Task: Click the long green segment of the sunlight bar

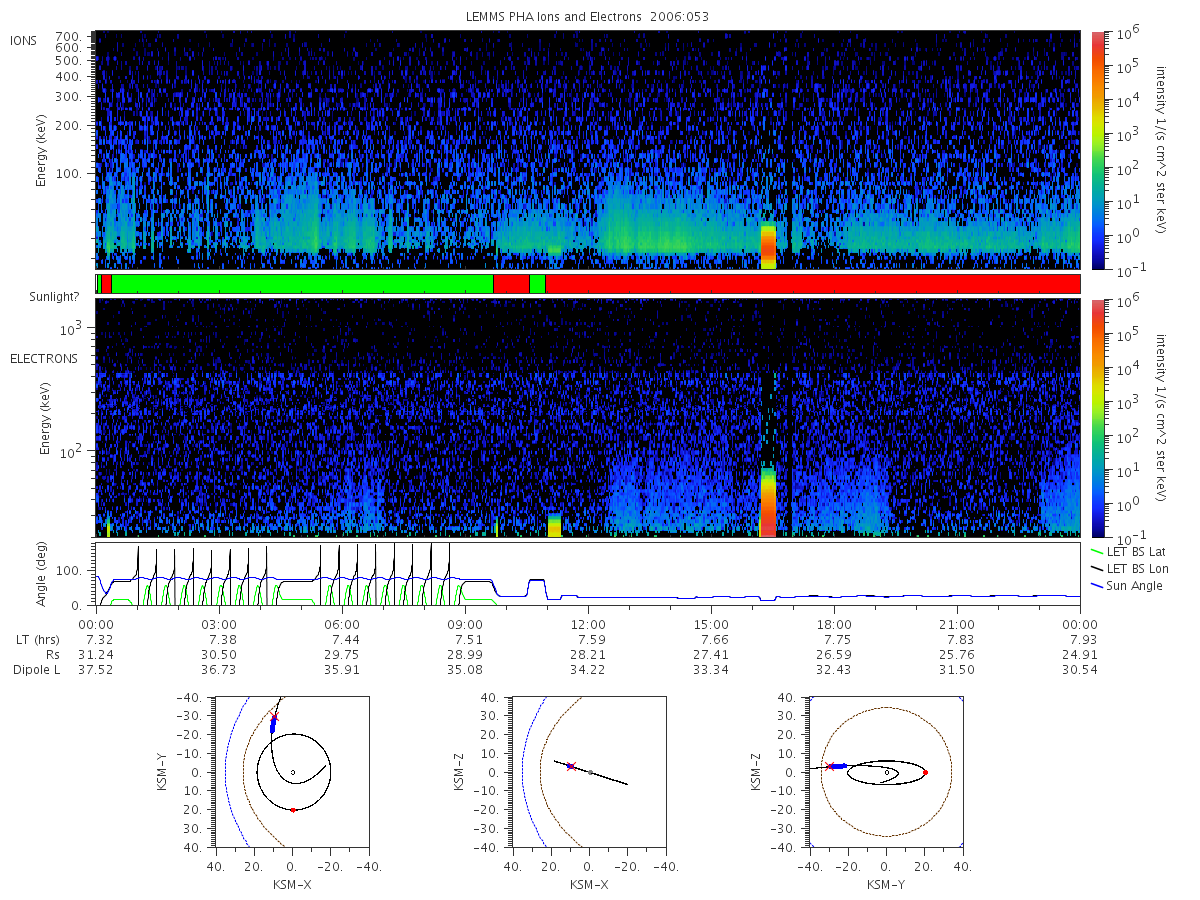Action: pos(303,284)
